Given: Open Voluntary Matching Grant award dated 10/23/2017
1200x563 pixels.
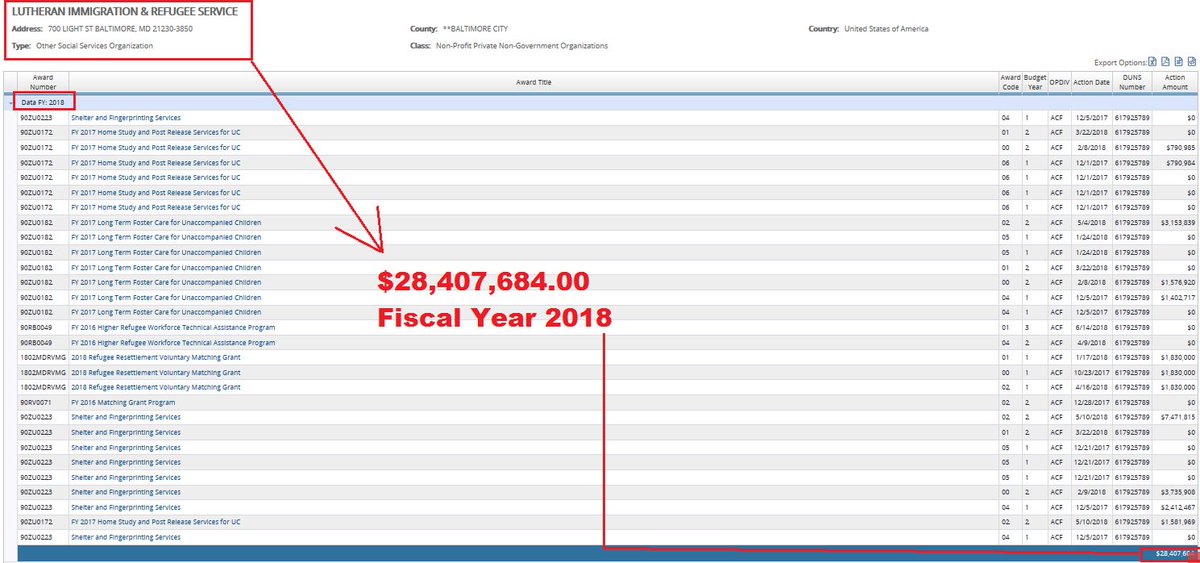Looking at the screenshot, I should [156, 373].
